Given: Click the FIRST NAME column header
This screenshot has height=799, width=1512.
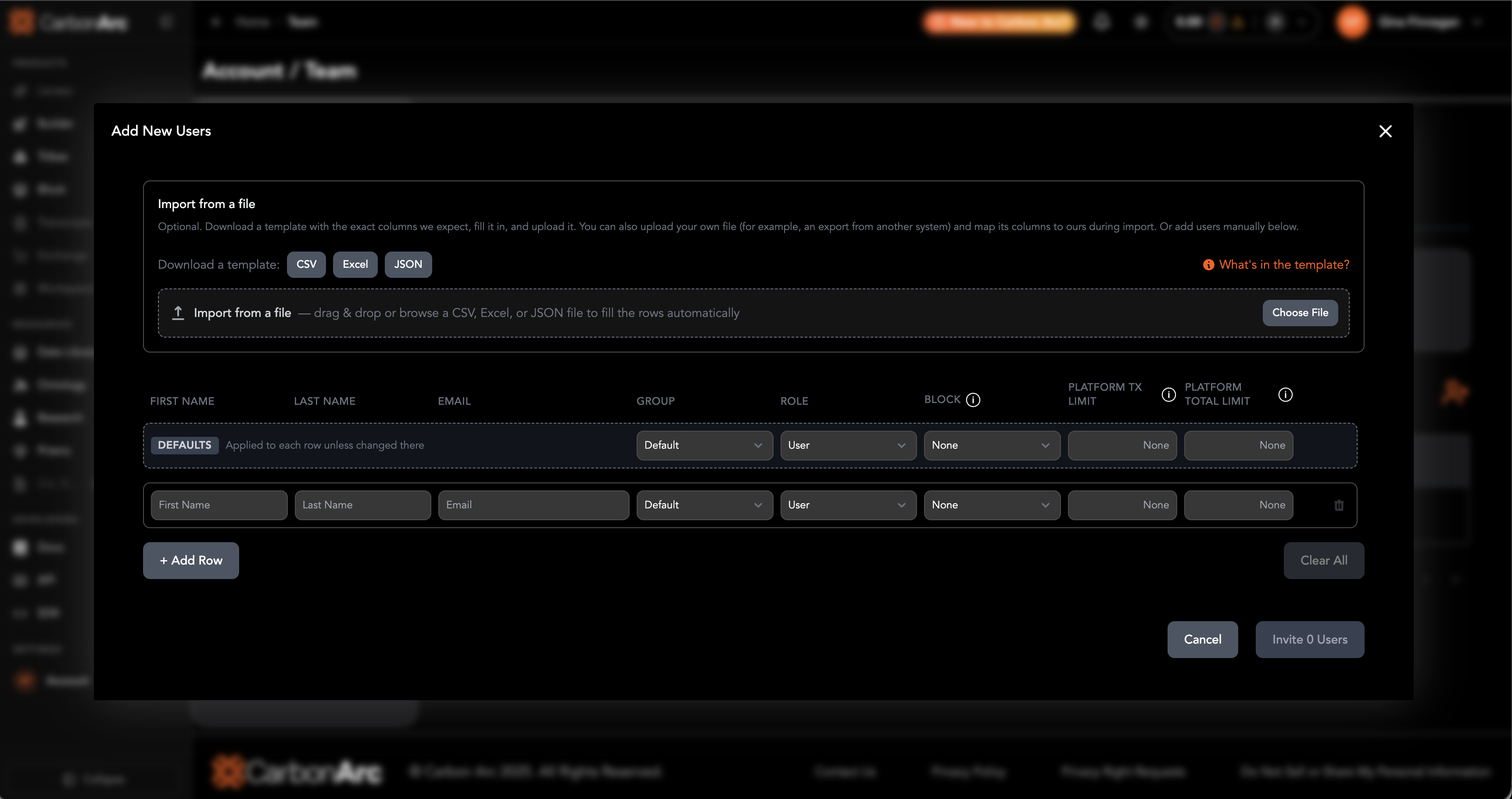Looking at the screenshot, I should (182, 402).
